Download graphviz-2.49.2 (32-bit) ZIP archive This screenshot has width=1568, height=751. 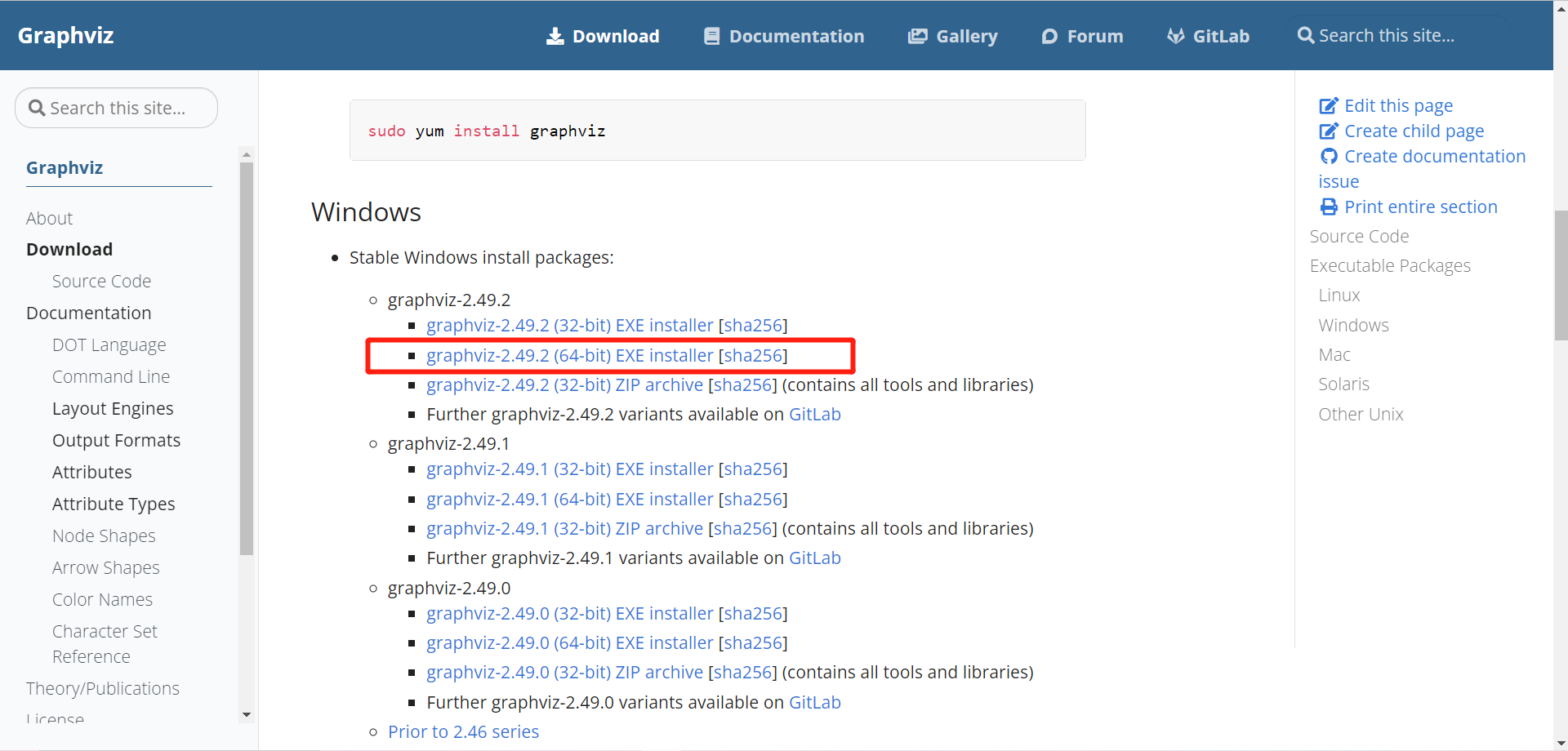(564, 384)
